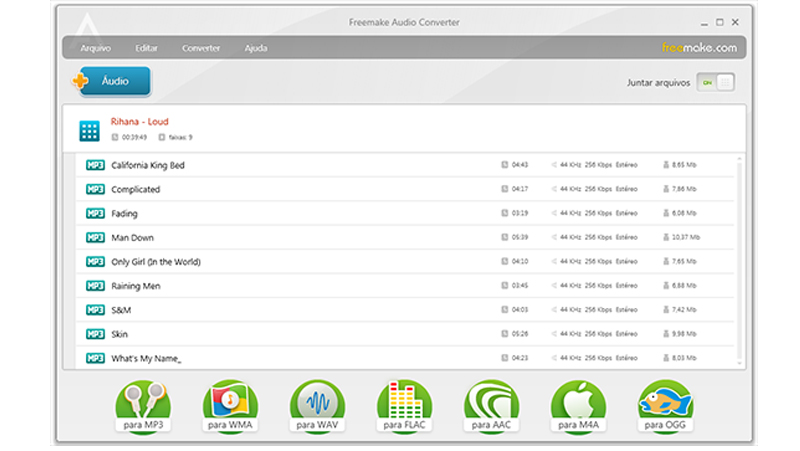Select the track named Skin
Image resolution: width=800 pixels, height=451 pixels.
pyautogui.click(x=119, y=334)
